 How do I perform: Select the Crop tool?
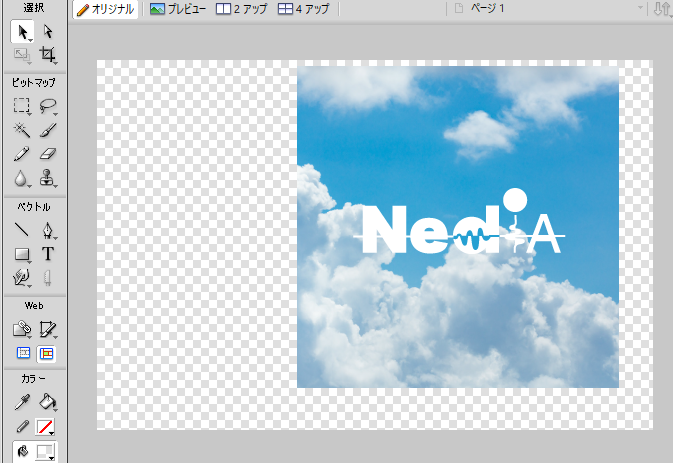pos(47,55)
